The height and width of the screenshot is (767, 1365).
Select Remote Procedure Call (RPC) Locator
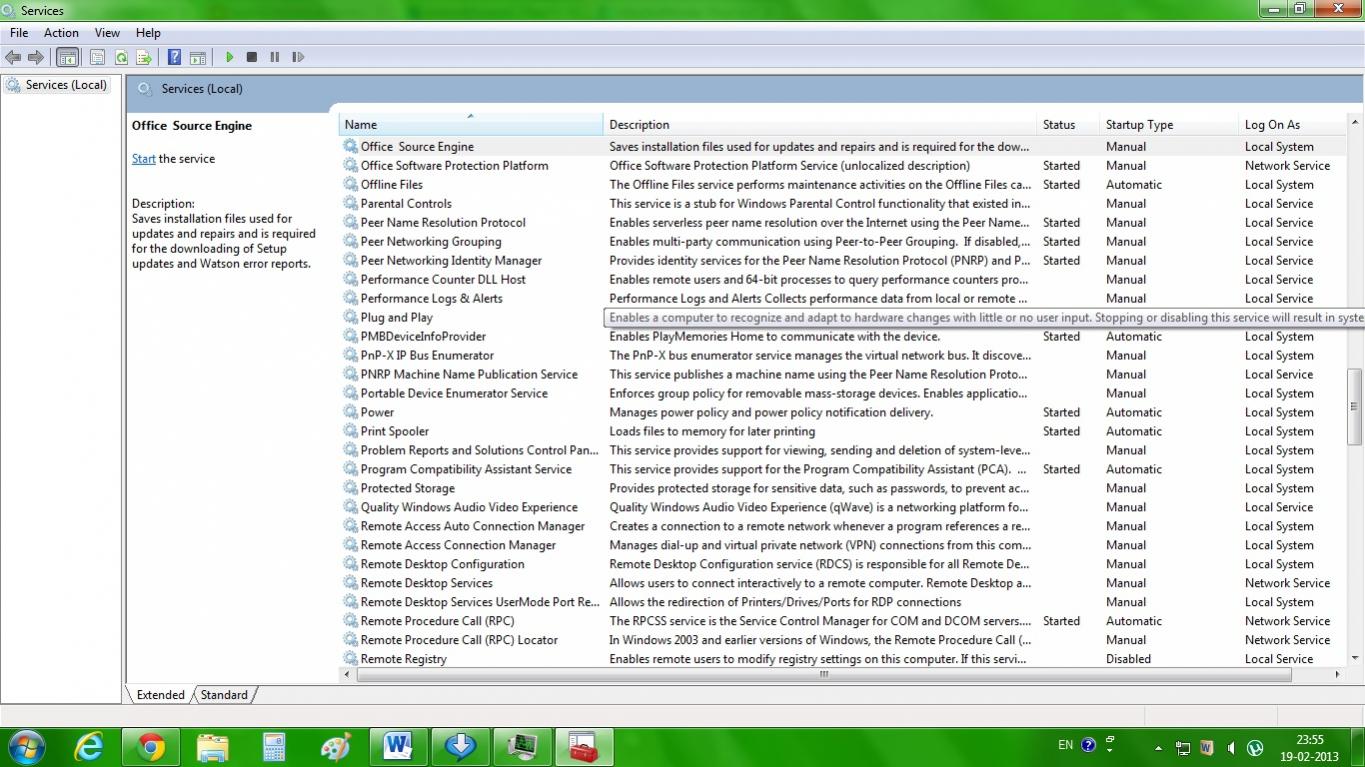pos(459,641)
